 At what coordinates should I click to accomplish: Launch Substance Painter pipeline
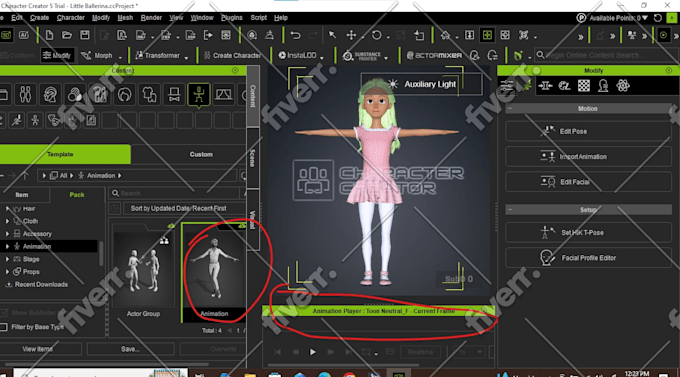click(362, 56)
